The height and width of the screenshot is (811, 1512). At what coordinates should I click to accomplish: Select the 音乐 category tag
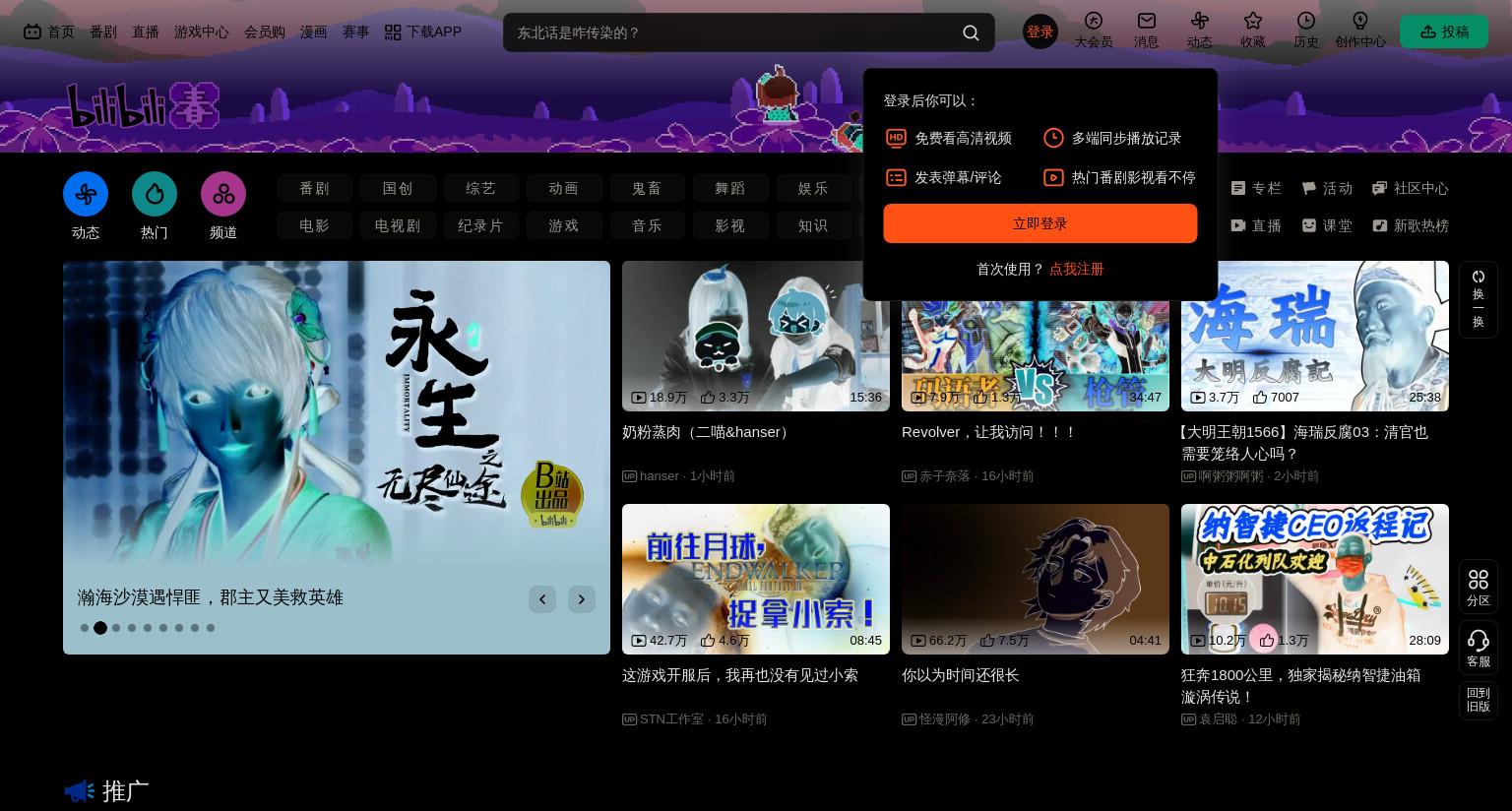click(x=647, y=225)
